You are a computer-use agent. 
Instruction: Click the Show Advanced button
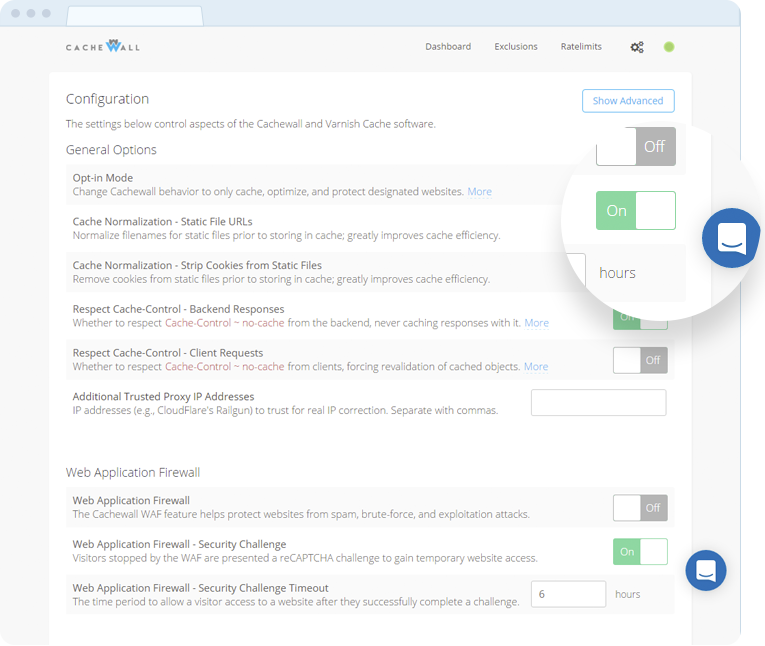point(628,101)
